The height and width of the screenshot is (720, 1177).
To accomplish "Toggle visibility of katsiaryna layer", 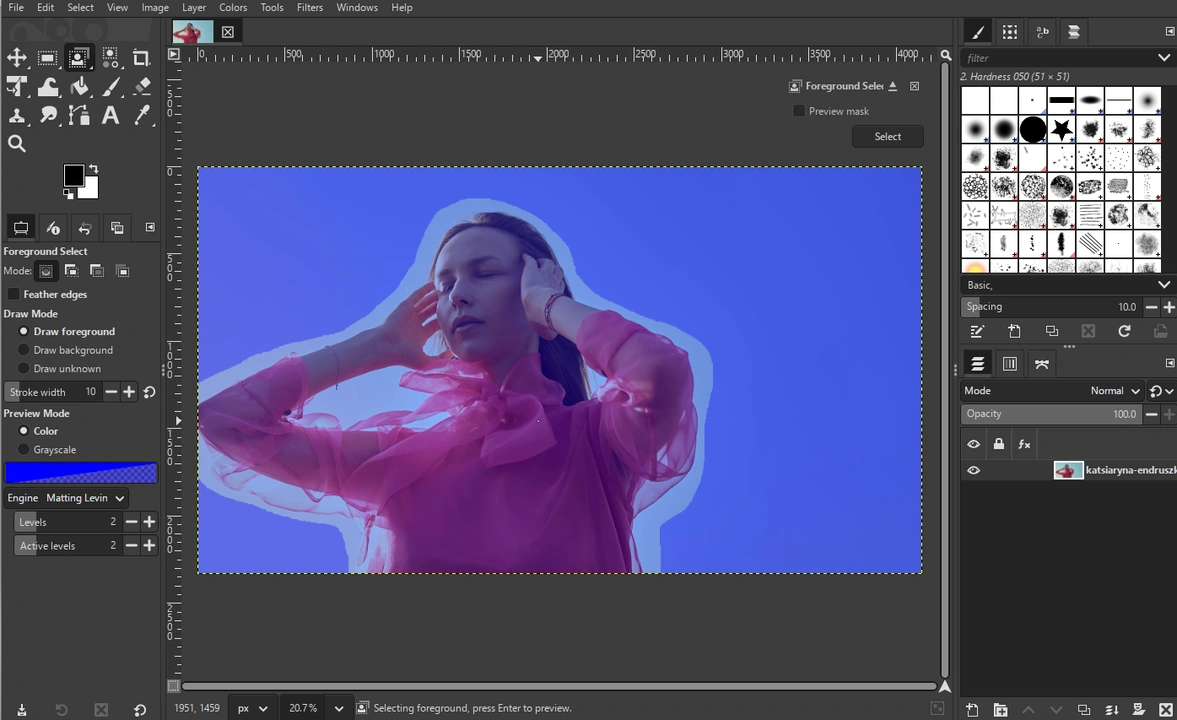I will tap(974, 470).
